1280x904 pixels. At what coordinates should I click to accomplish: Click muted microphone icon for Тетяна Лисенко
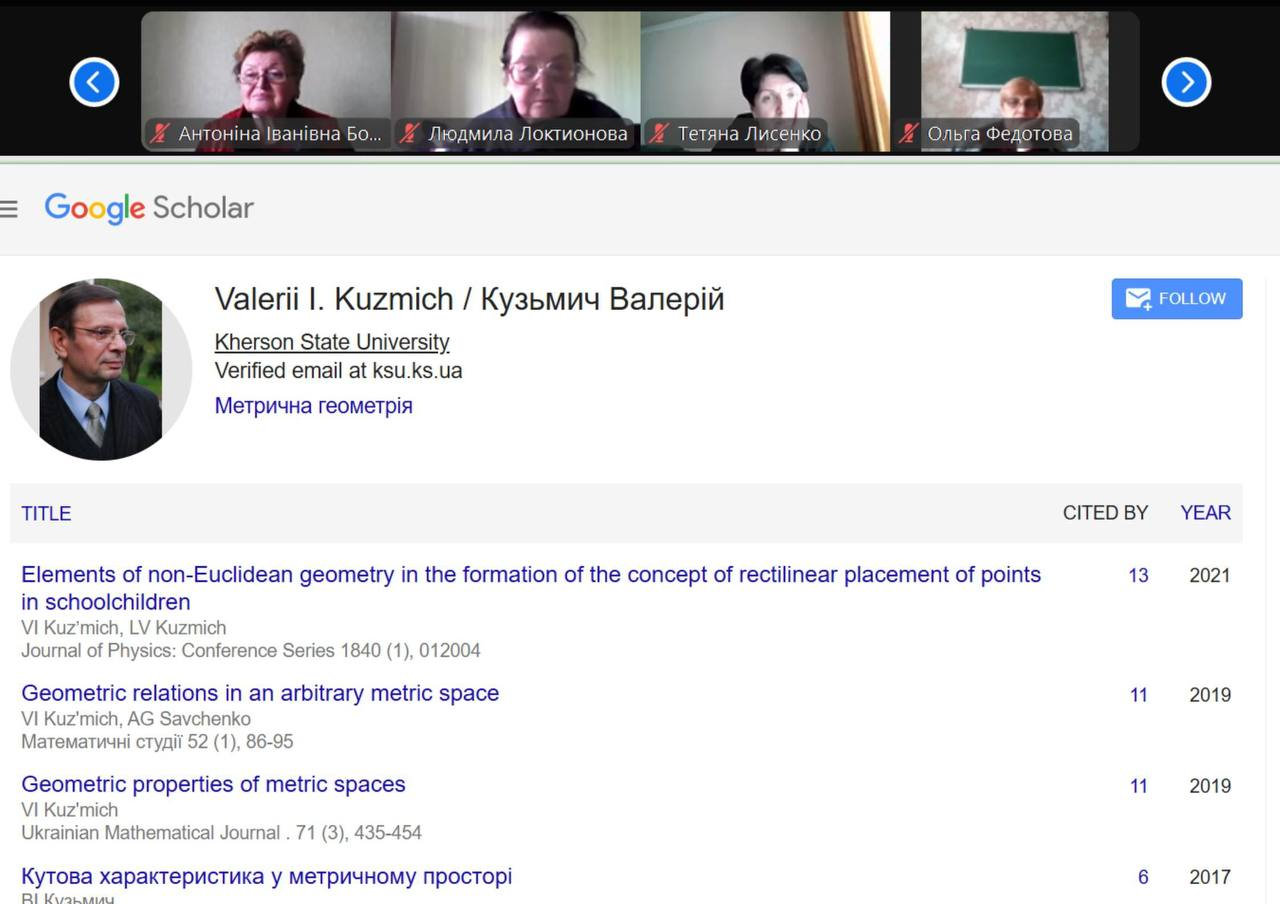658,133
